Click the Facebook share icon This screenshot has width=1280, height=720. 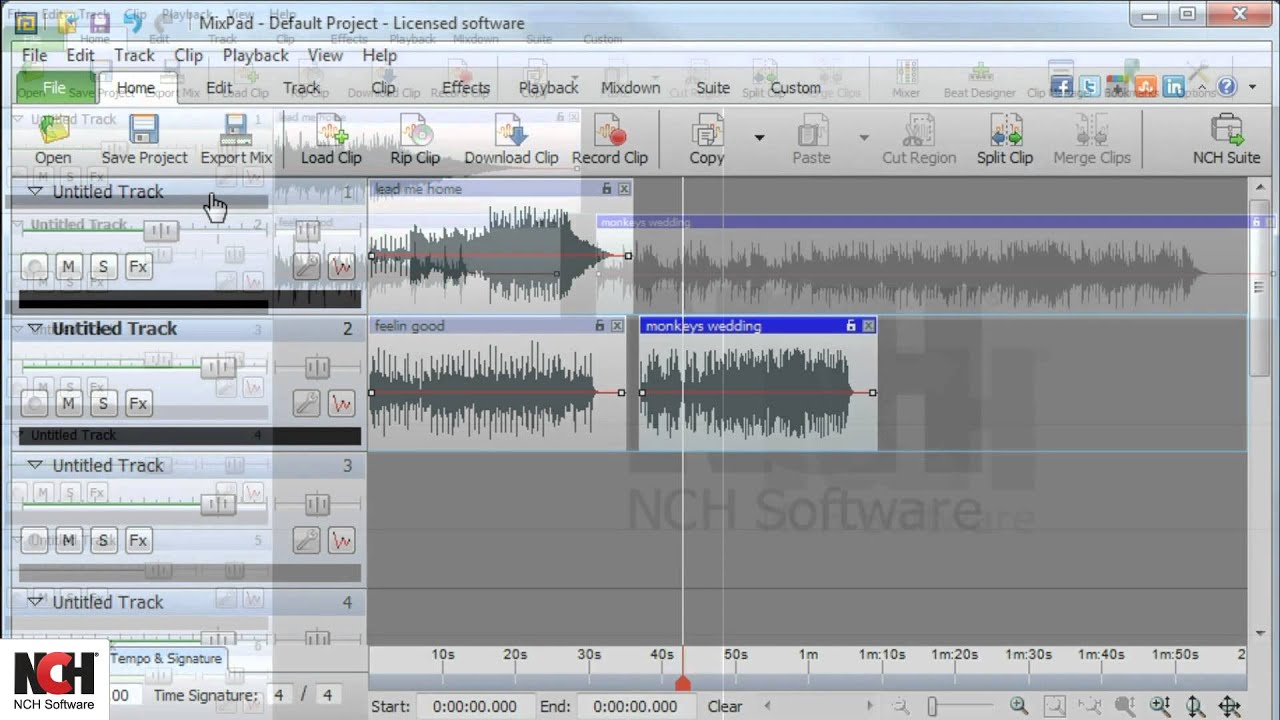pyautogui.click(x=1061, y=88)
